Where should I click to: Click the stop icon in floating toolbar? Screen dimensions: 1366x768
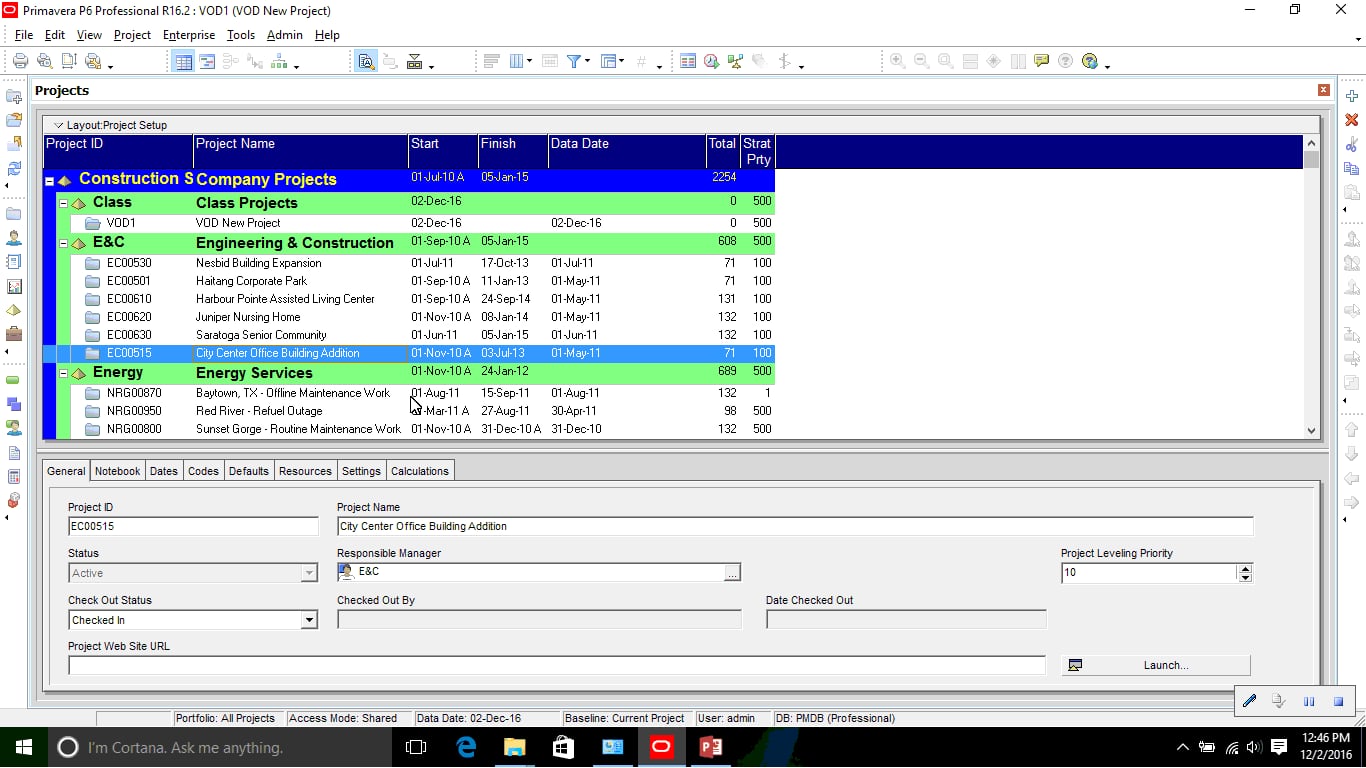(1338, 701)
